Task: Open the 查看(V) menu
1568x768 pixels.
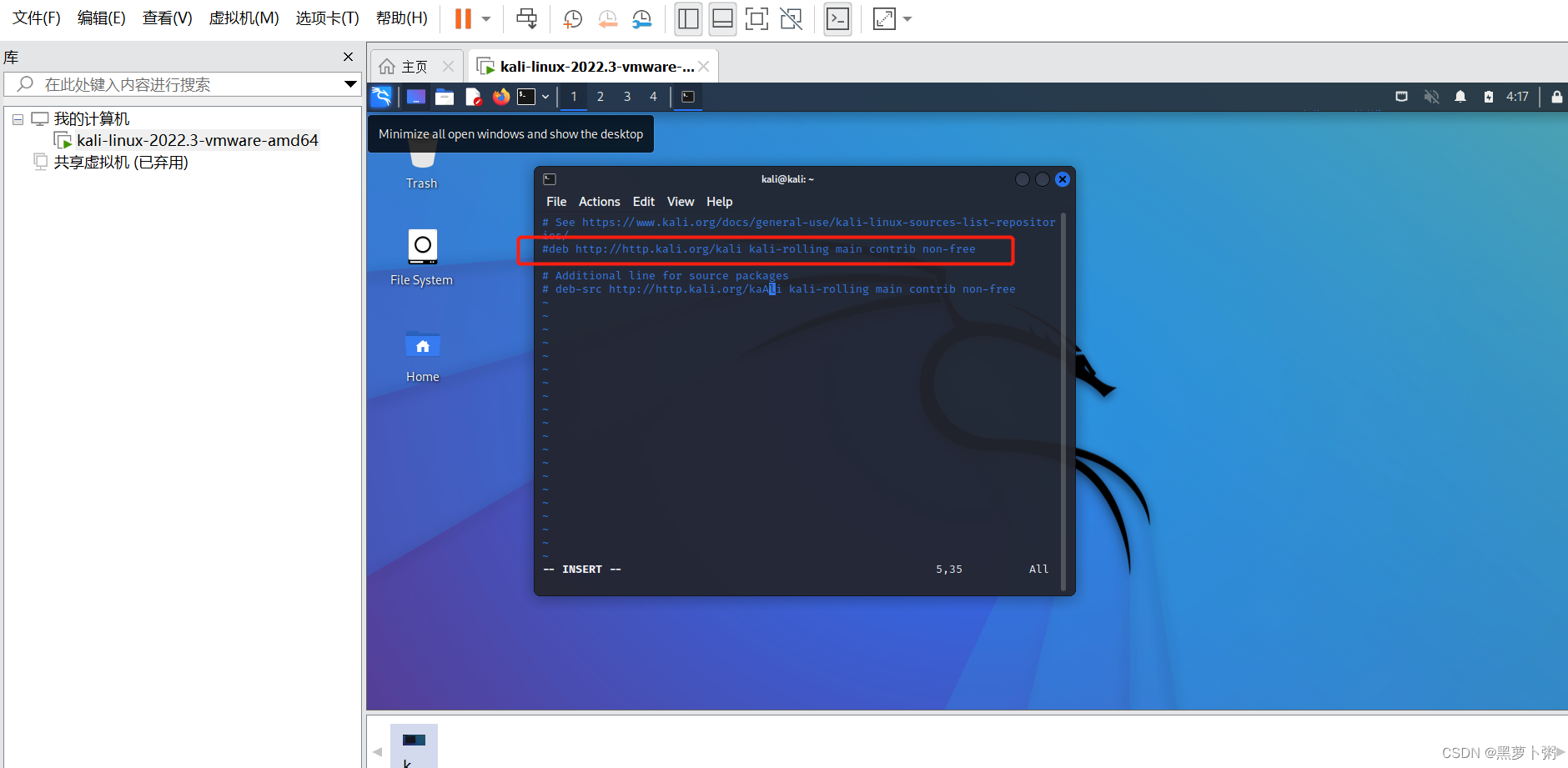Action: coord(168,18)
